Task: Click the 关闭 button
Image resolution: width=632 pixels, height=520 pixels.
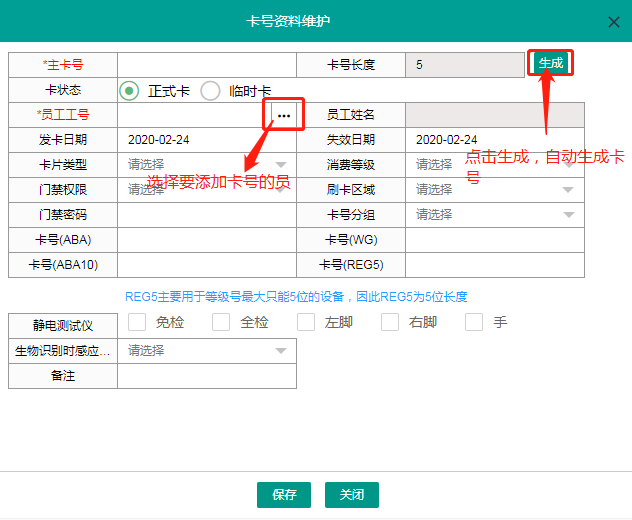Action: tap(351, 495)
